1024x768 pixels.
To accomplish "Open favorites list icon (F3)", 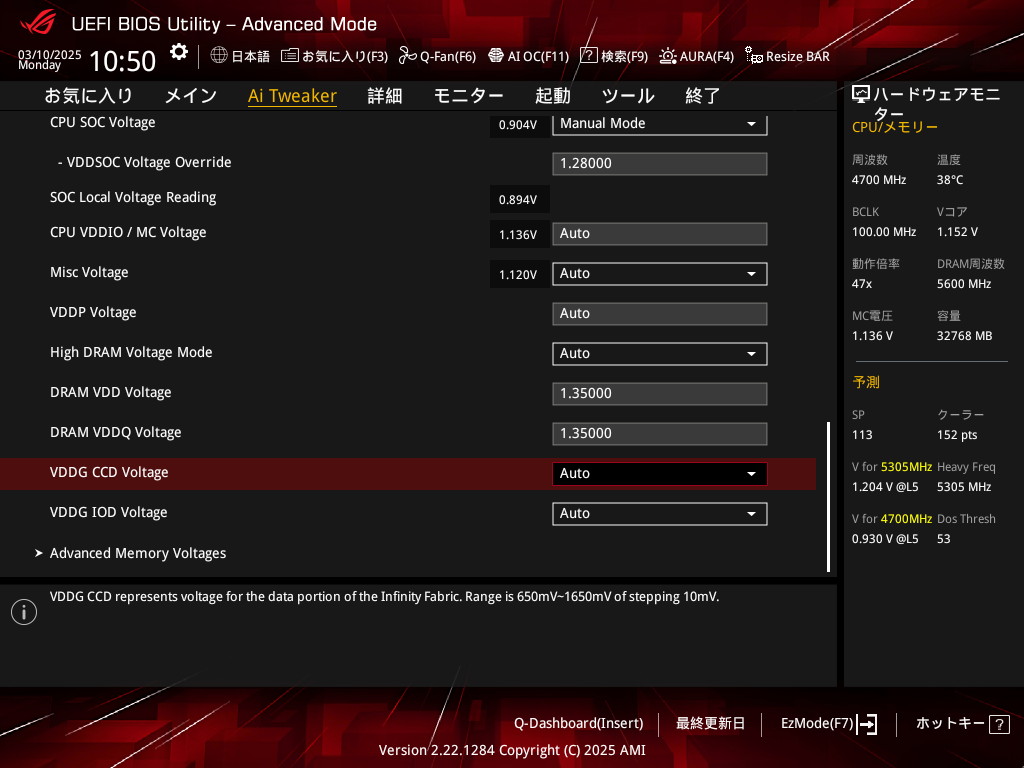I will (x=290, y=56).
